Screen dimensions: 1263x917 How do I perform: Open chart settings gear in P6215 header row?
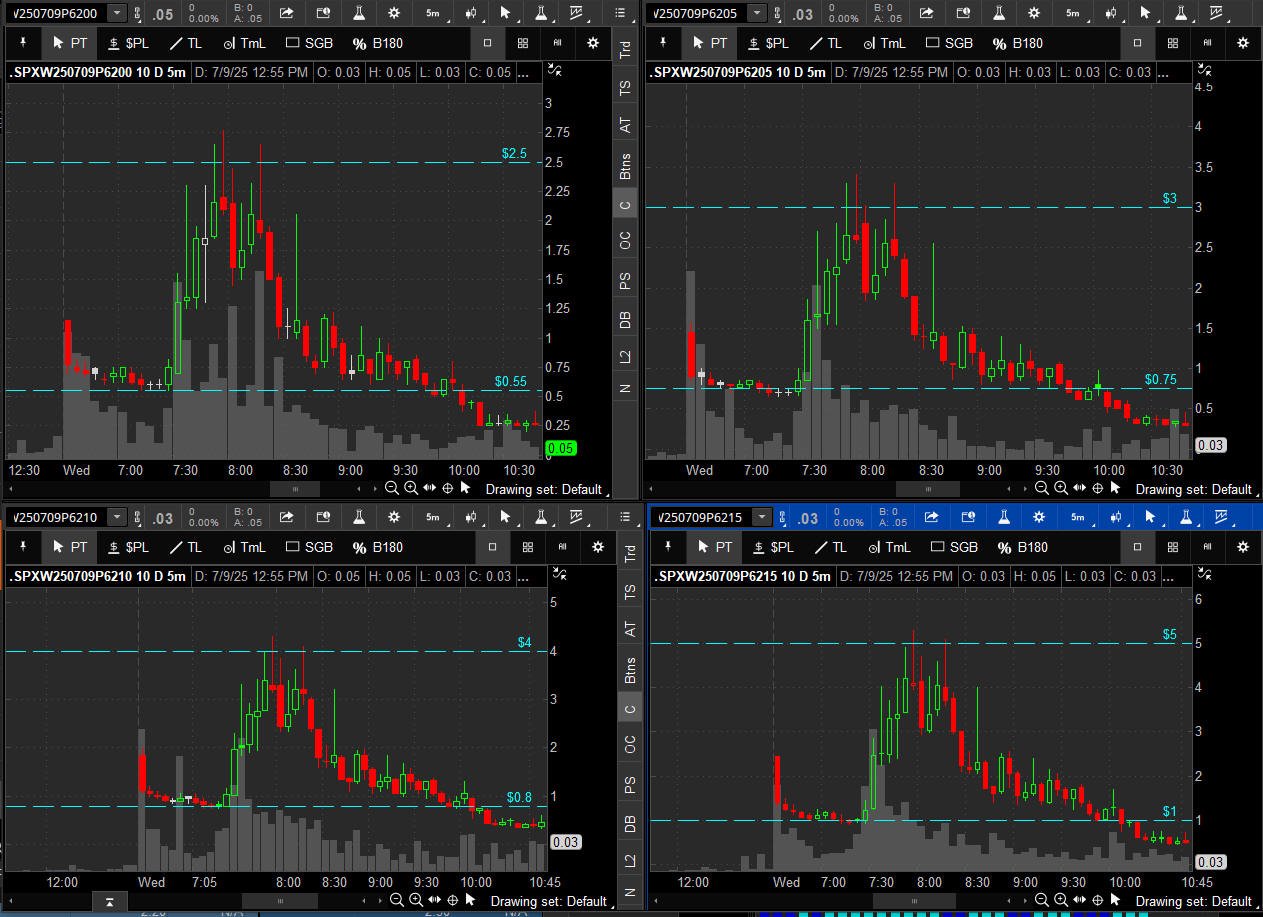[1039, 517]
